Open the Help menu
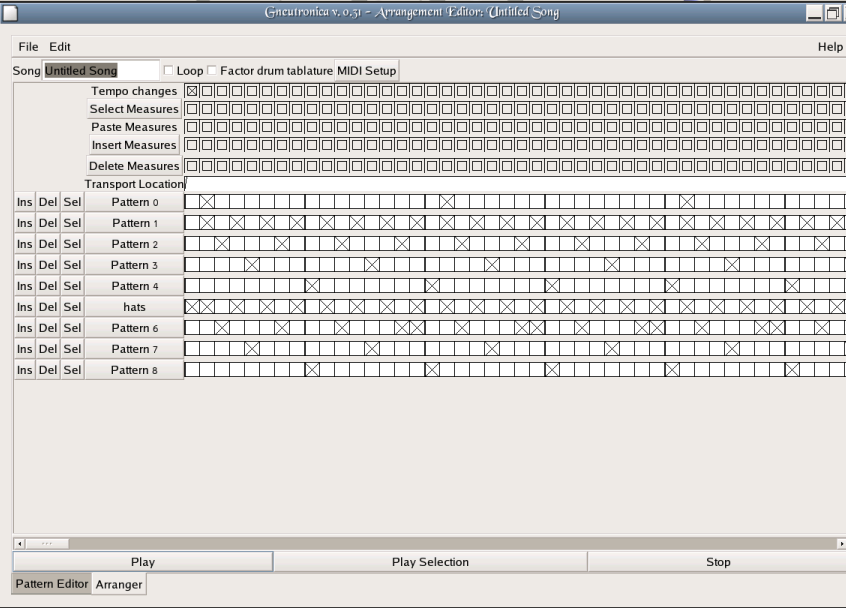 830,47
